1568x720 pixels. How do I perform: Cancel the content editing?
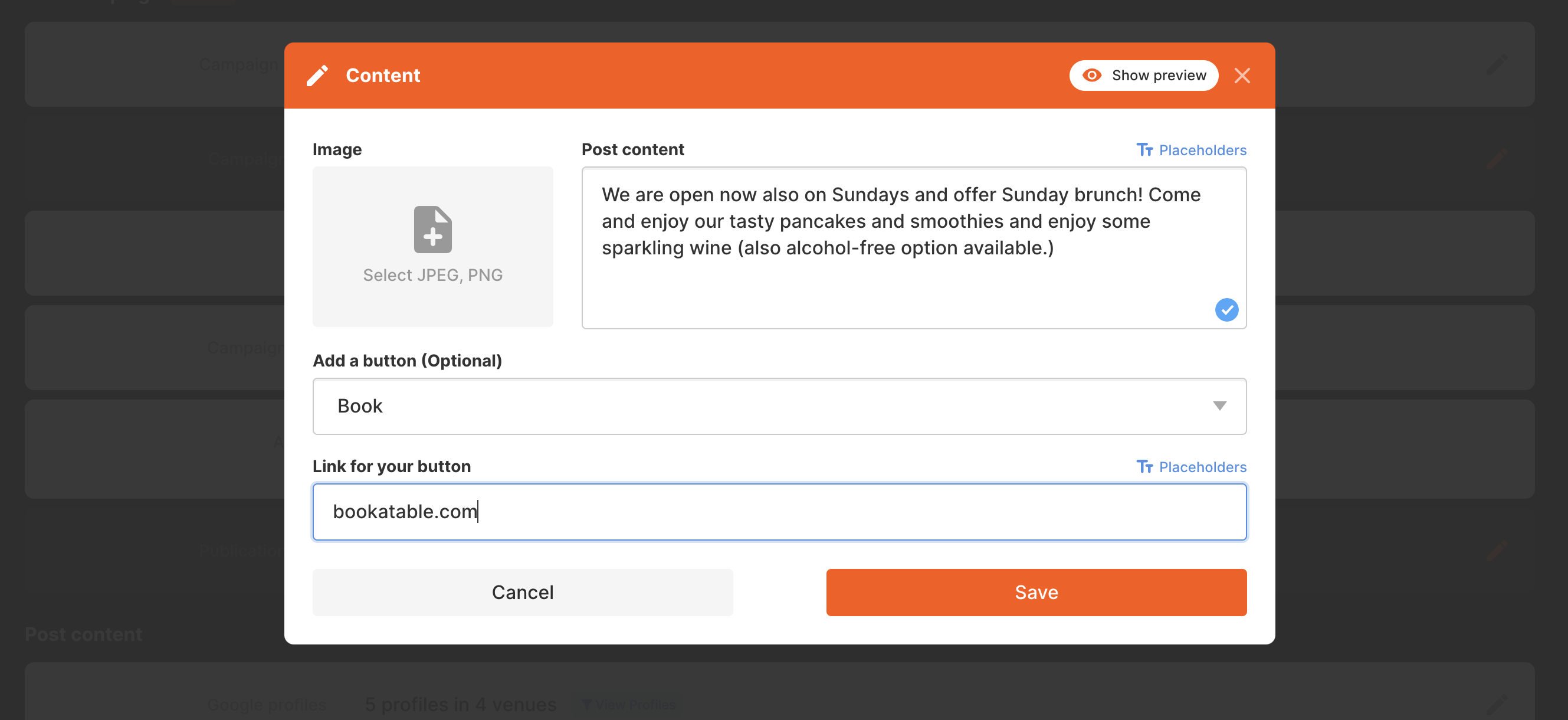coord(522,592)
